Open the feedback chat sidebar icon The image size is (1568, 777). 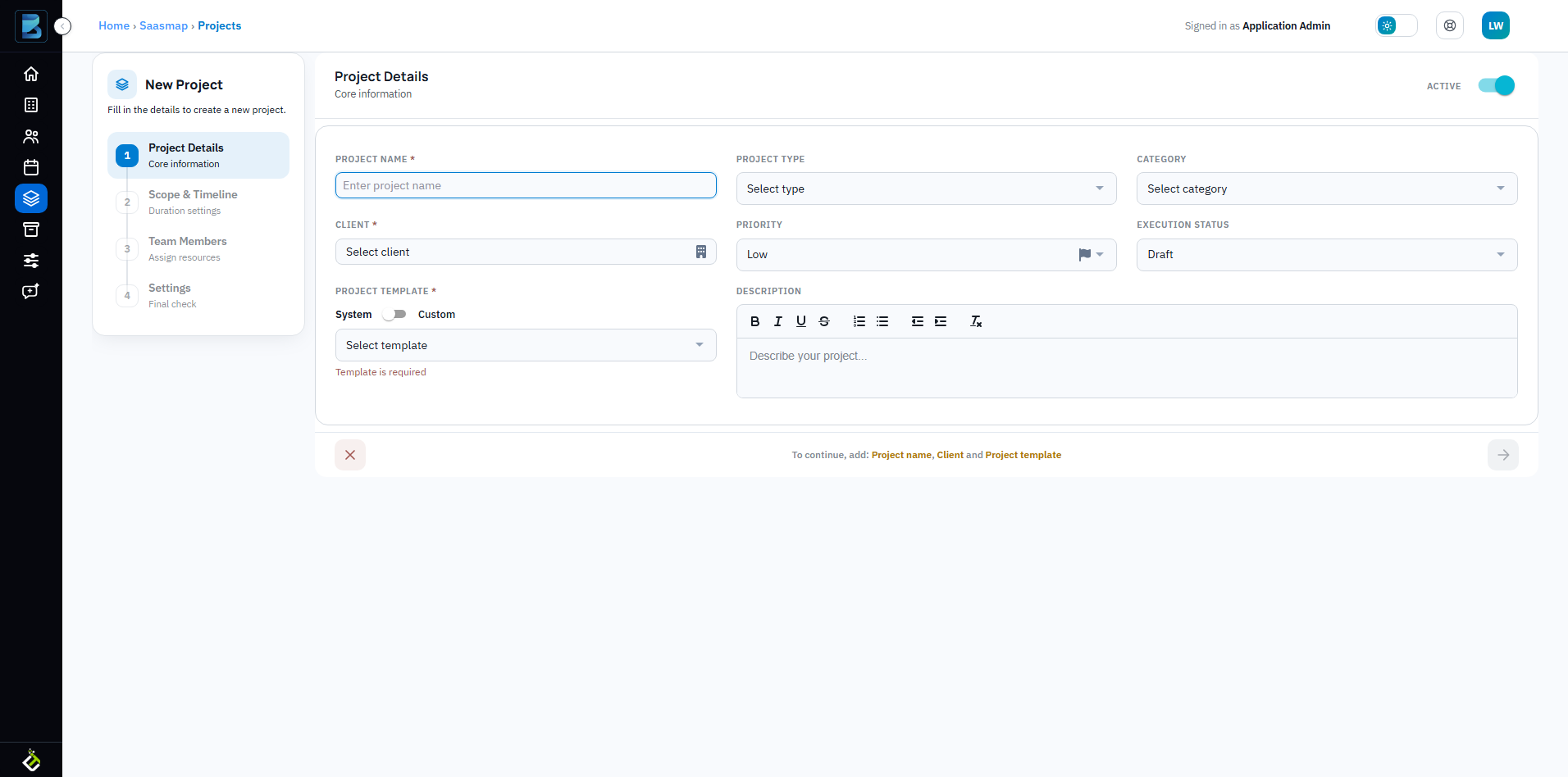point(31,292)
